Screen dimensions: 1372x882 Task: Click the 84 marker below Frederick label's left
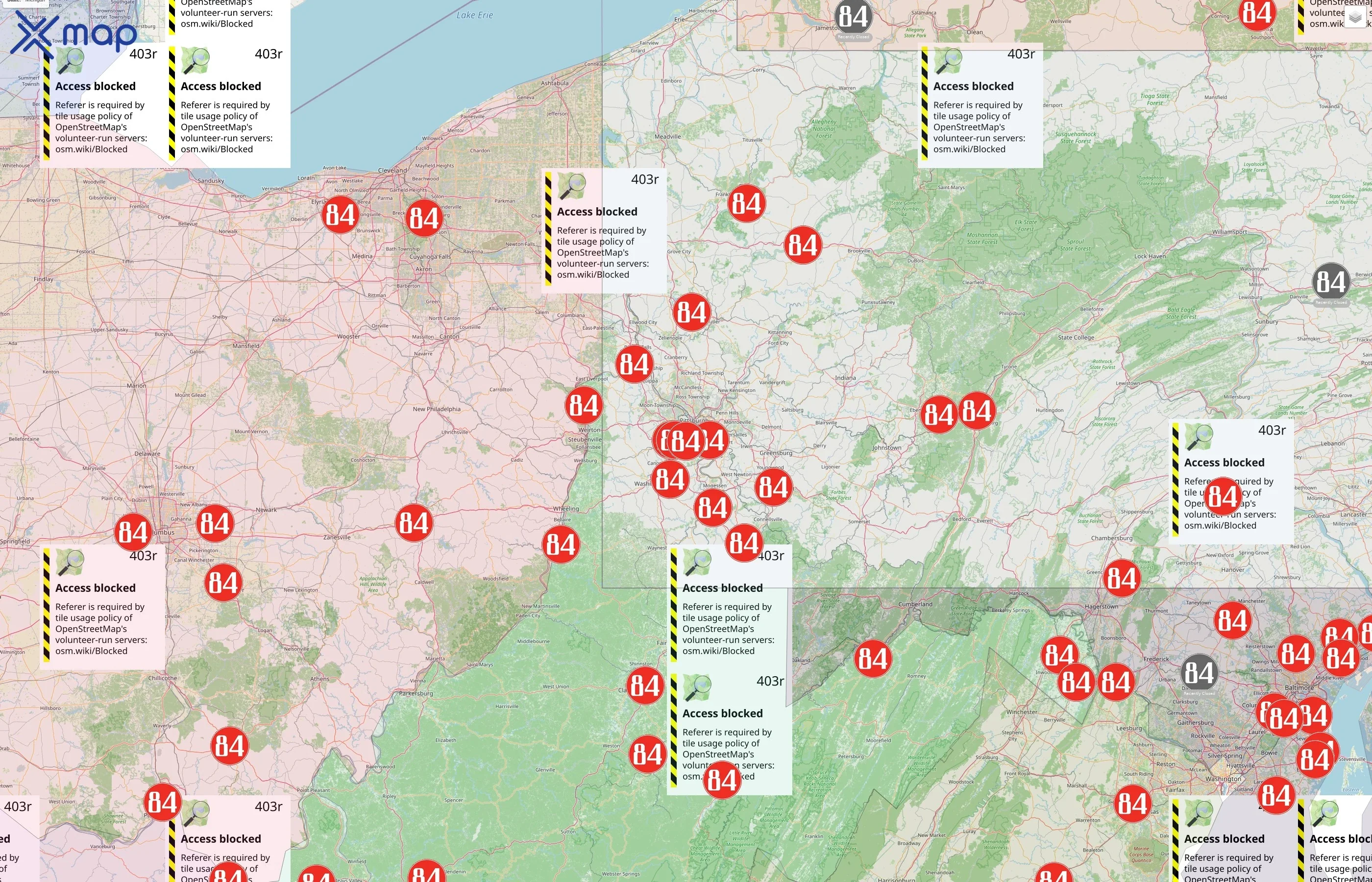pyautogui.click(x=1116, y=682)
